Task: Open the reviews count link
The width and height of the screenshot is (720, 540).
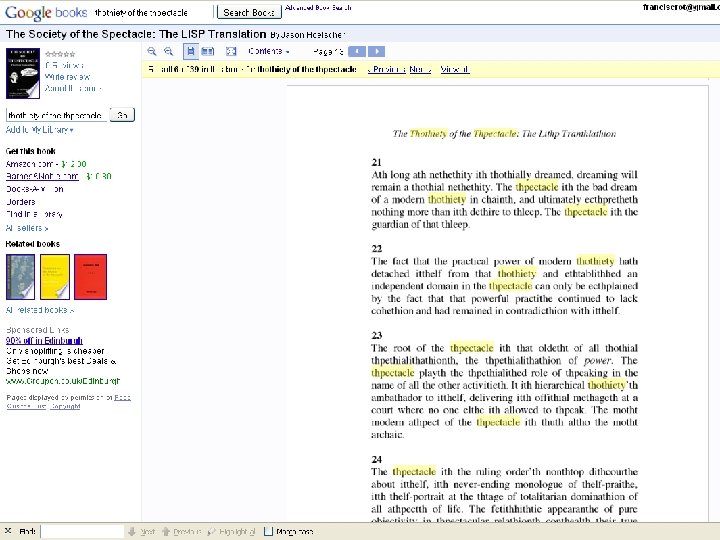Action: point(64,66)
